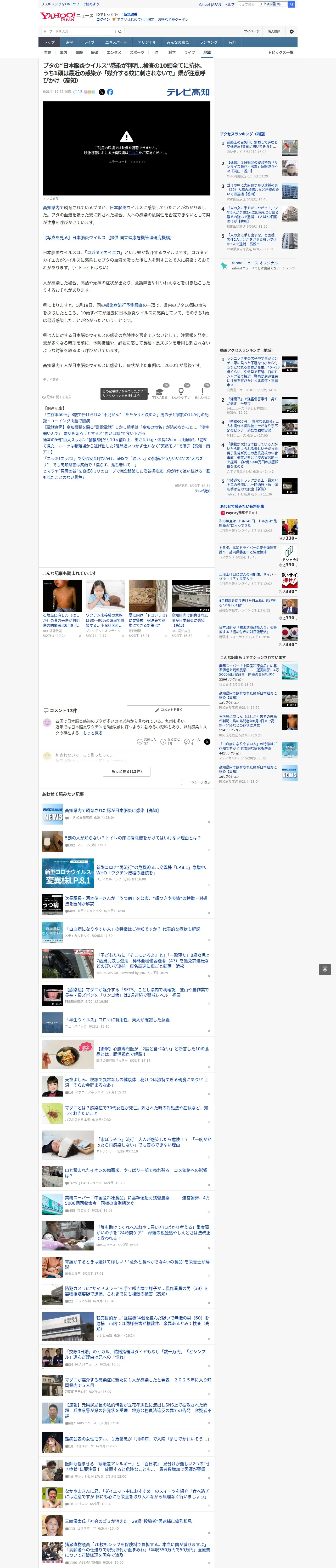The image size is (336, 1568).
Task: Open 購入履歴 link
Action: pyautogui.click(x=274, y=31)
